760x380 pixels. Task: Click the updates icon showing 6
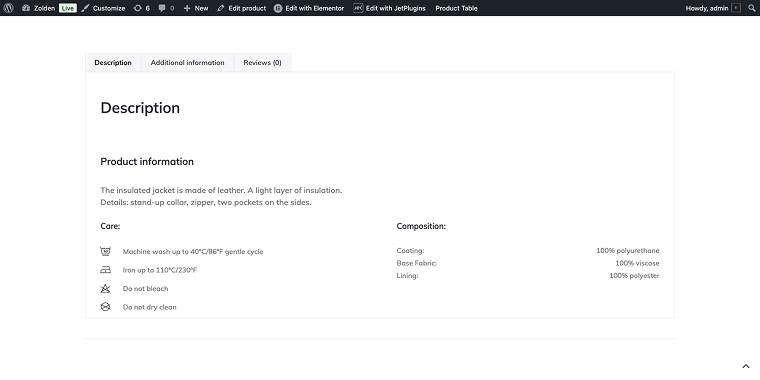tap(138, 8)
